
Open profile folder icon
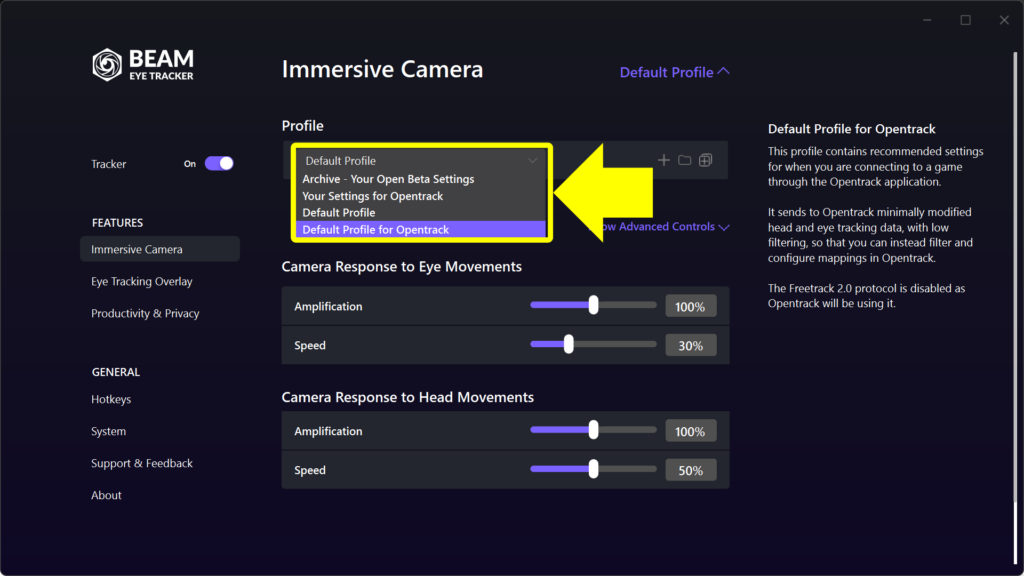coord(684,160)
